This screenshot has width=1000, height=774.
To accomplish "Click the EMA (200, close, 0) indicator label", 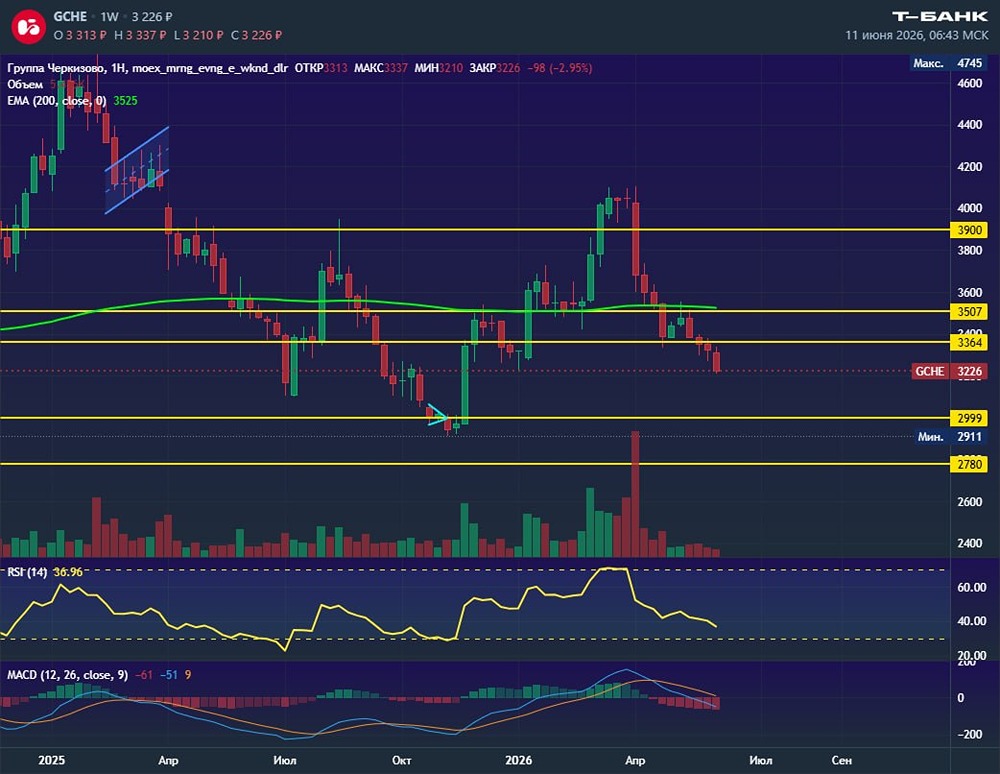I will pyautogui.click(x=57, y=101).
